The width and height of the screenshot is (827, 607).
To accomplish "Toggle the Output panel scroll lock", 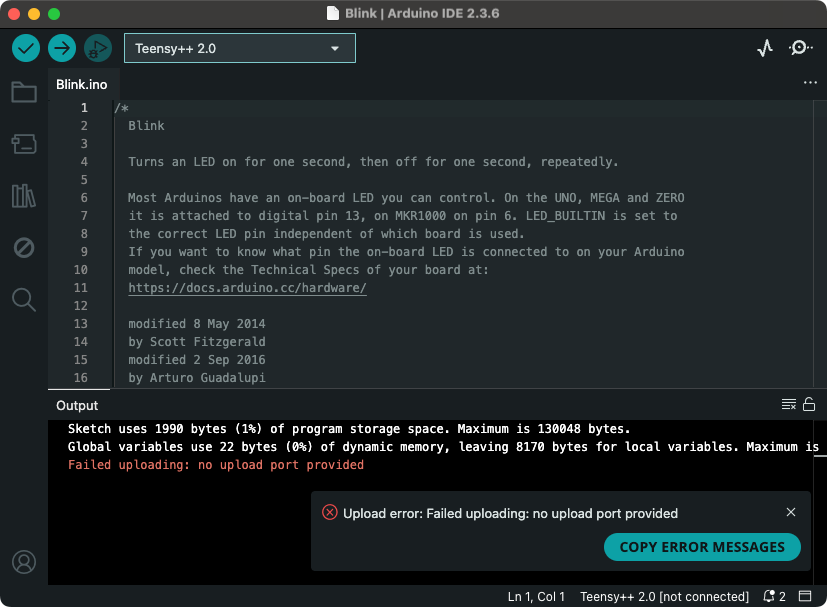I will click(x=809, y=405).
